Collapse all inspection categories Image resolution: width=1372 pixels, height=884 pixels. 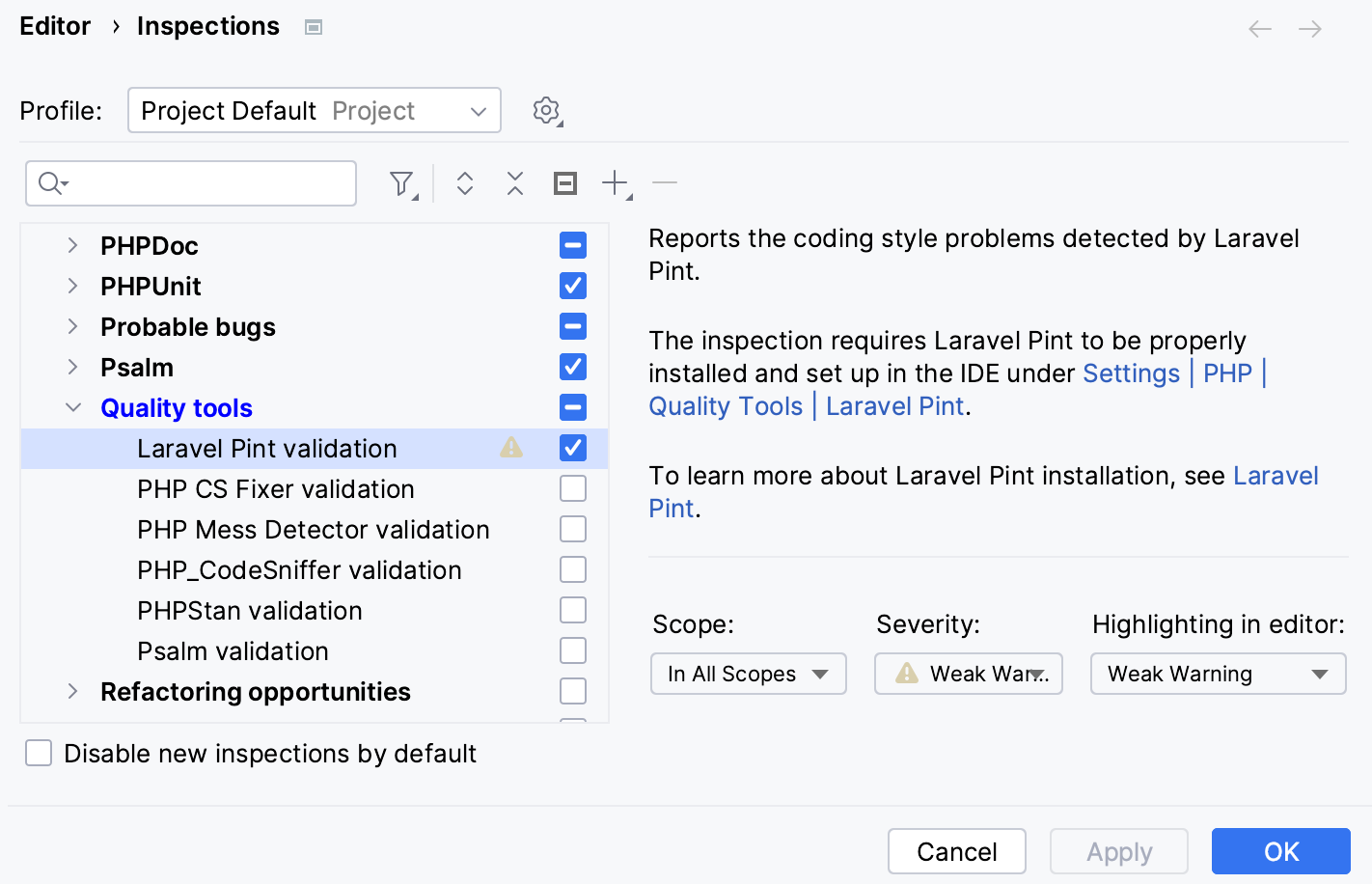514,182
